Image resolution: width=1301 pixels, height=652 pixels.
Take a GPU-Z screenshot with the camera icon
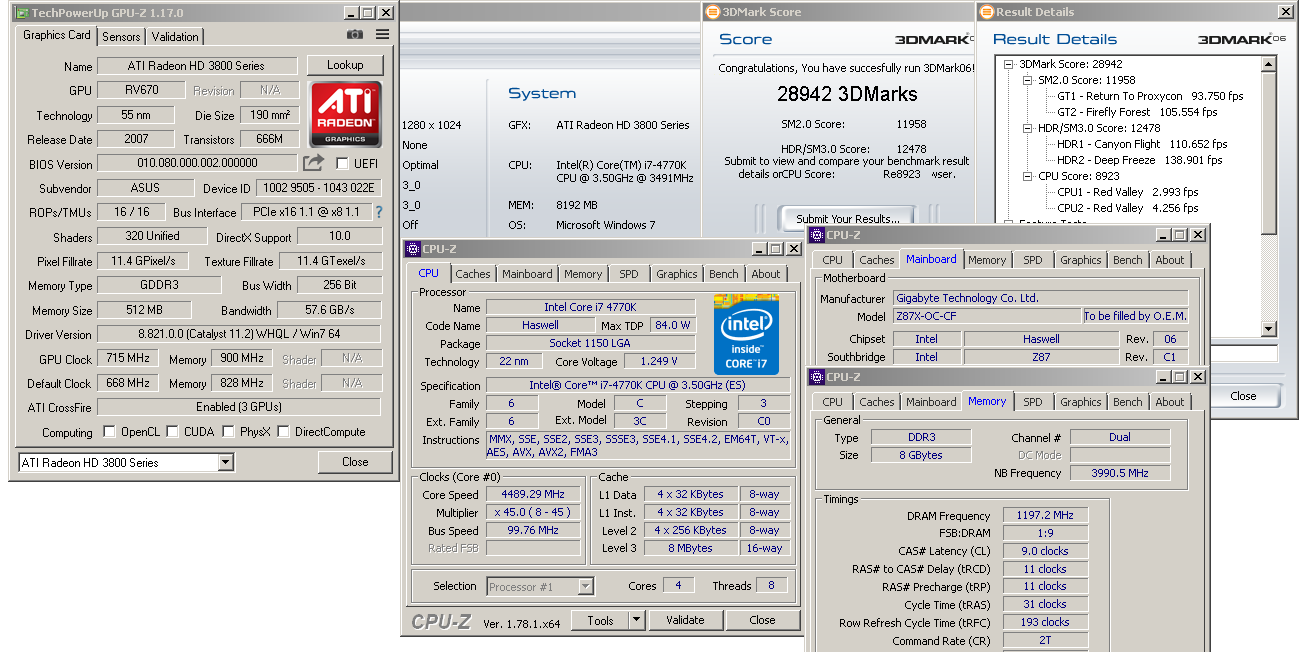click(355, 35)
